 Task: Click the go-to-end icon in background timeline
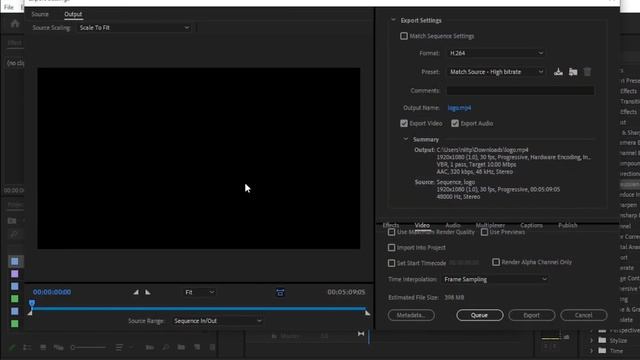coord(361,334)
